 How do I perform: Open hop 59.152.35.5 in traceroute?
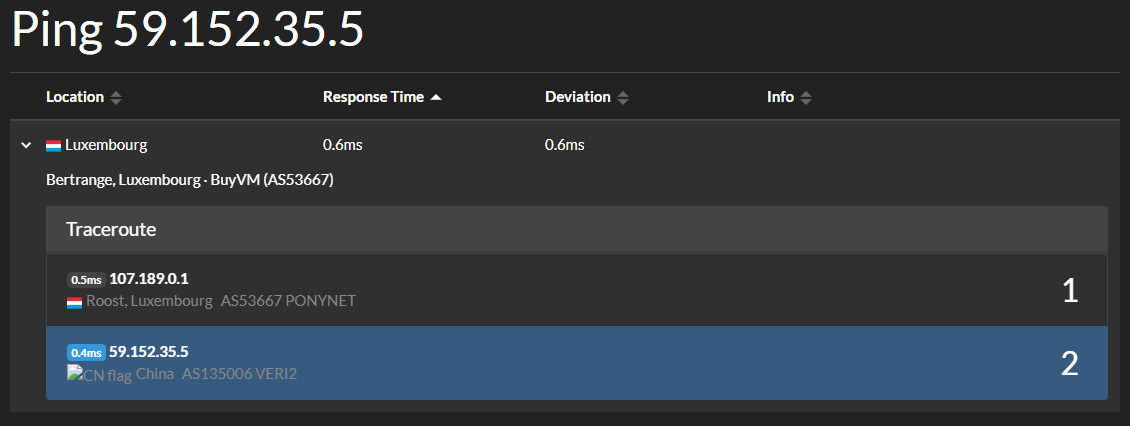pos(149,352)
